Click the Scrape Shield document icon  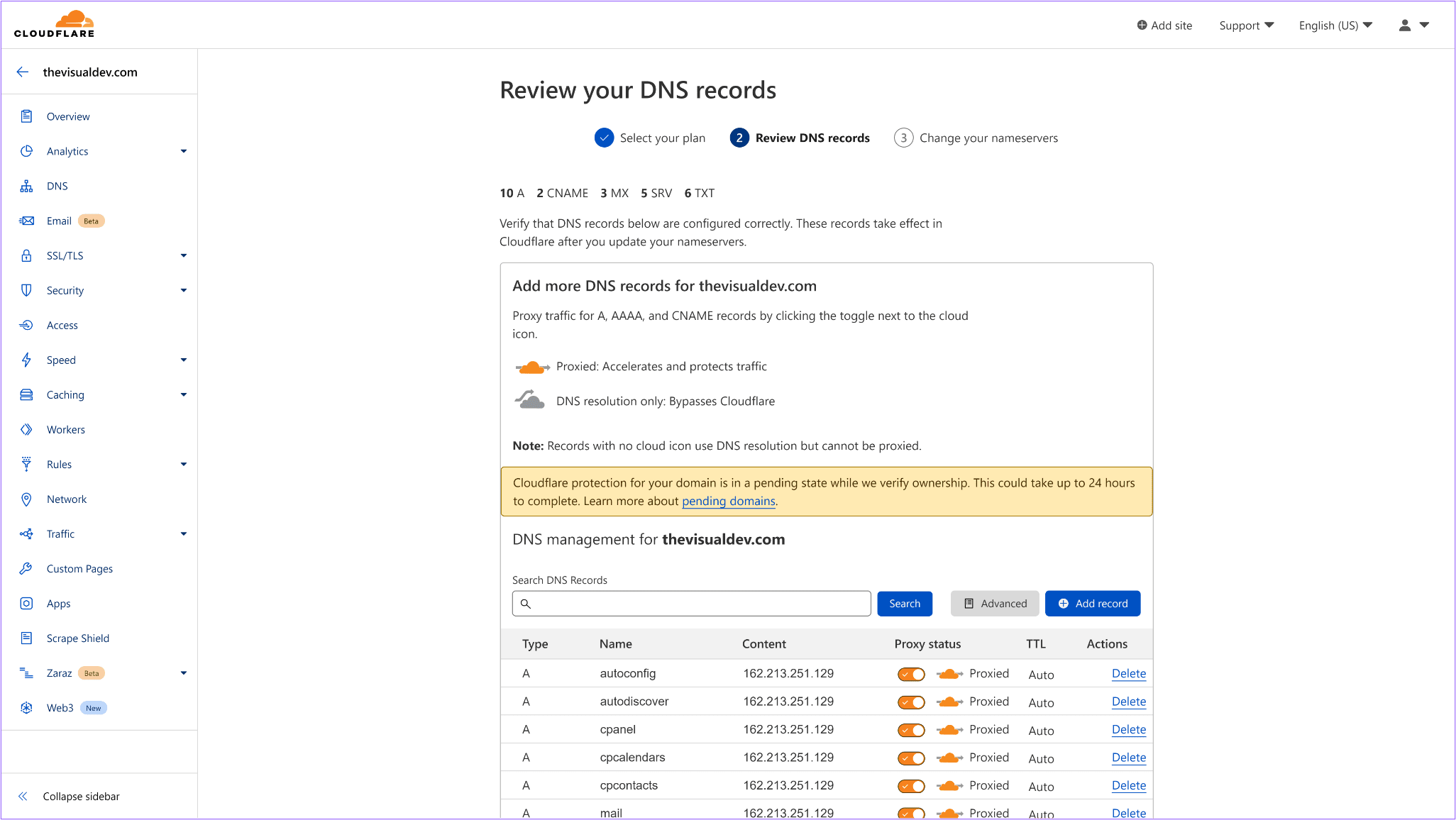[x=26, y=638]
